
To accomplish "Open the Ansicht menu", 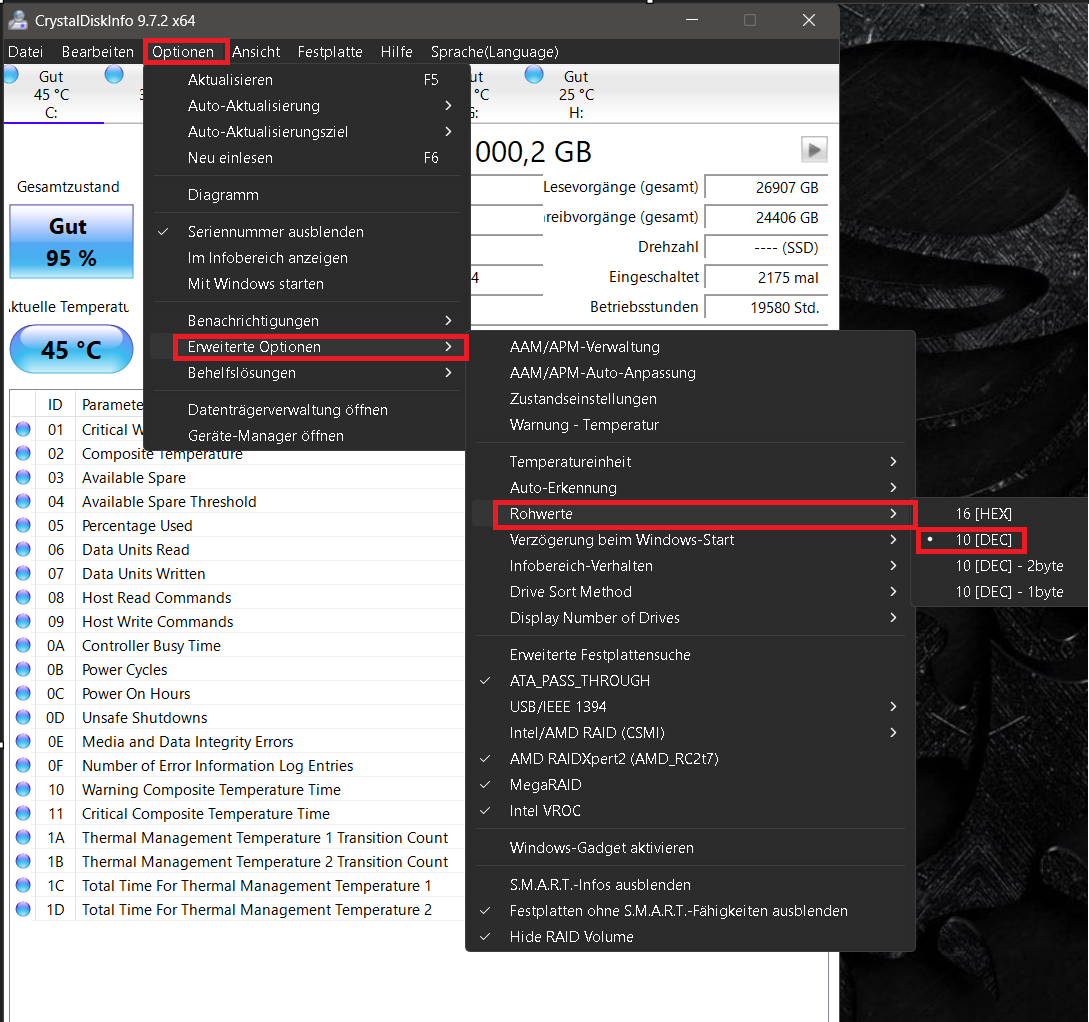I will (256, 51).
